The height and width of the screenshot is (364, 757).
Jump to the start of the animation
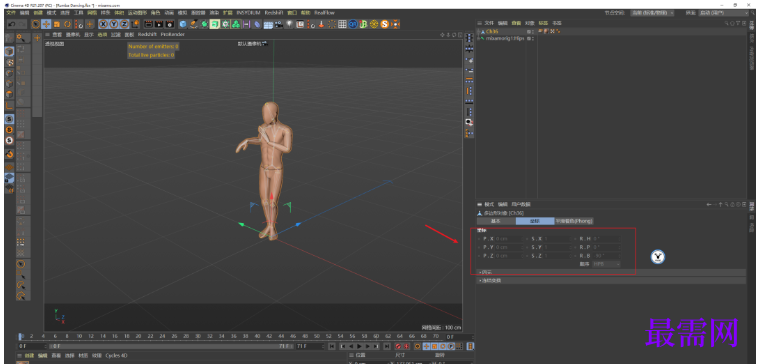[x=332, y=346]
